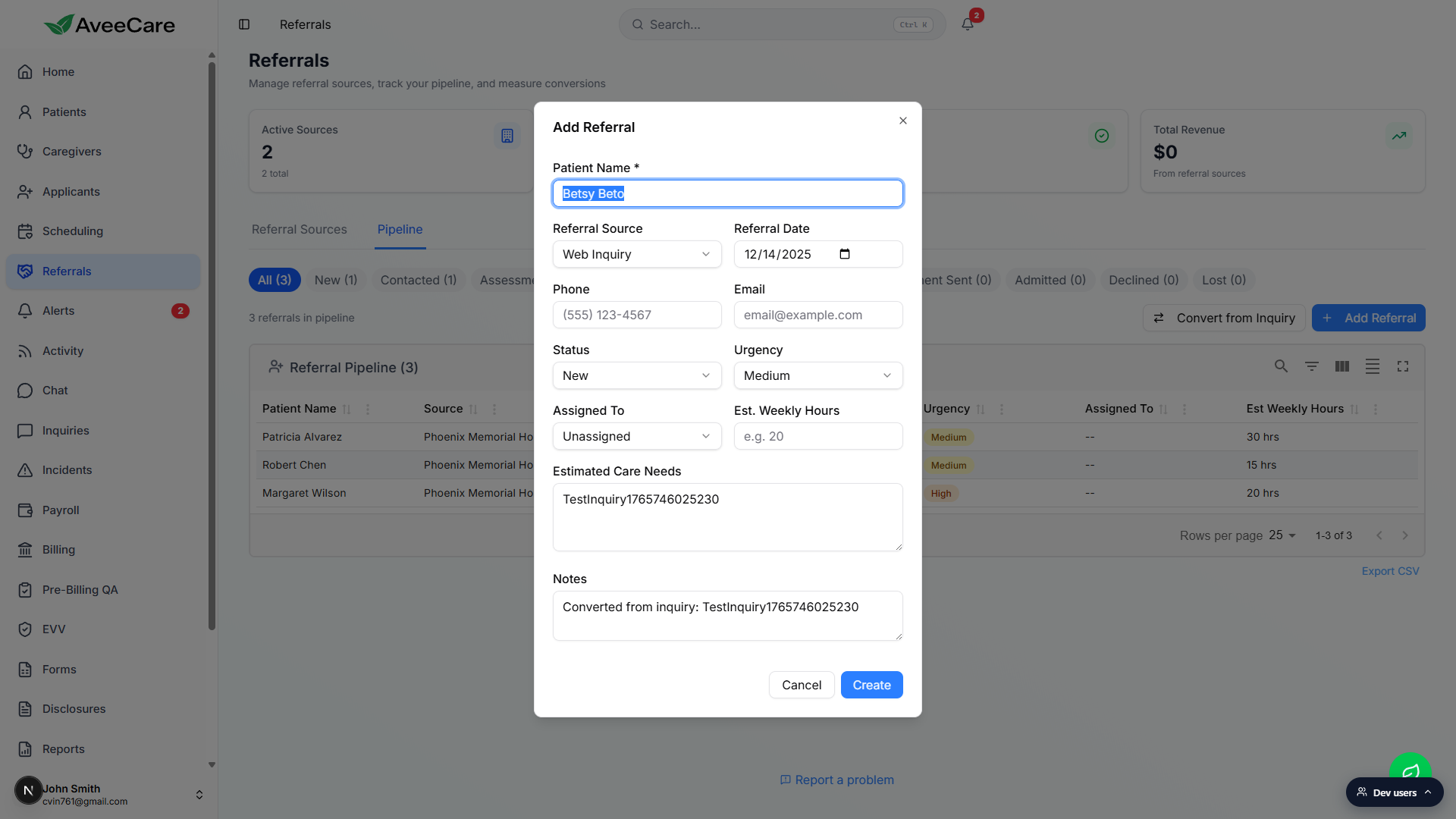Open the Applicants section
The height and width of the screenshot is (819, 1456).
point(102,192)
